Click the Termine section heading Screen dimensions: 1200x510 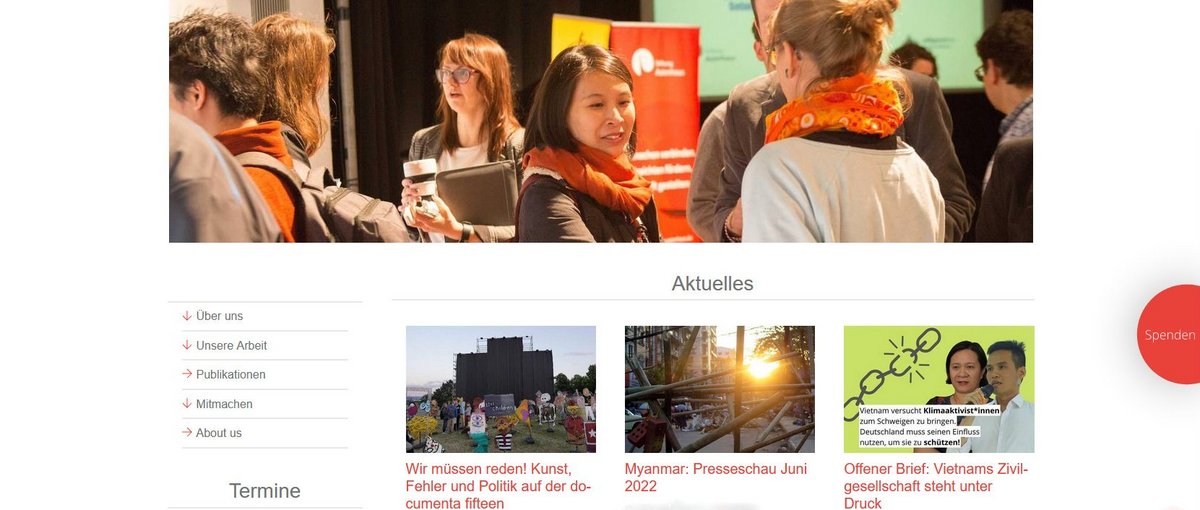(265, 491)
